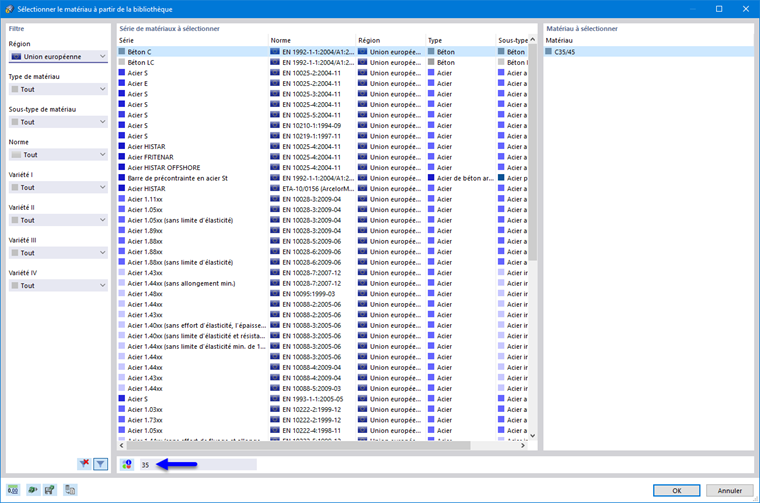Click the green arrow import icon in the footer
This screenshot has height=503, width=760.
point(32,490)
